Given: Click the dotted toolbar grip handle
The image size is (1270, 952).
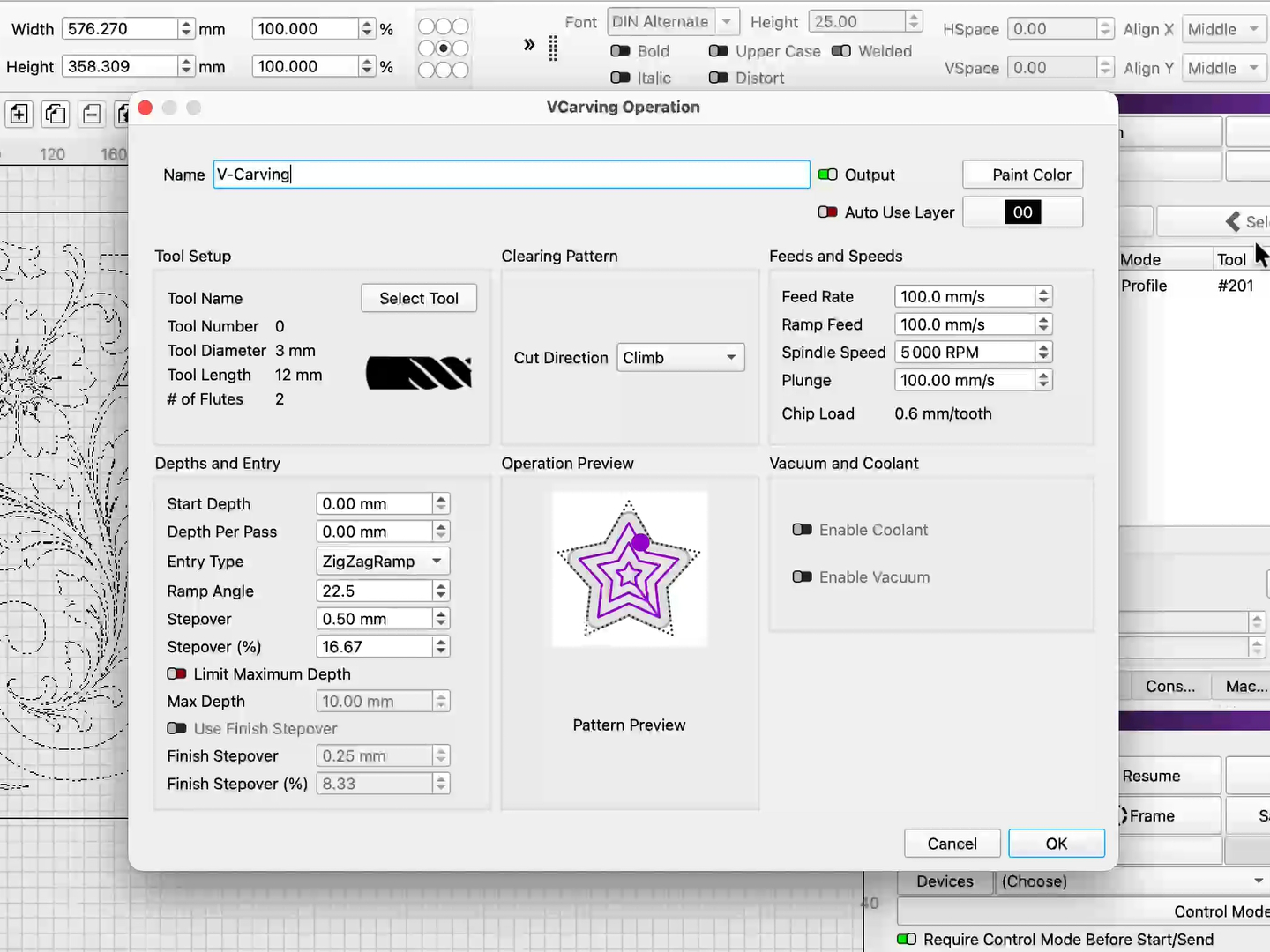Looking at the screenshot, I should [x=553, y=48].
